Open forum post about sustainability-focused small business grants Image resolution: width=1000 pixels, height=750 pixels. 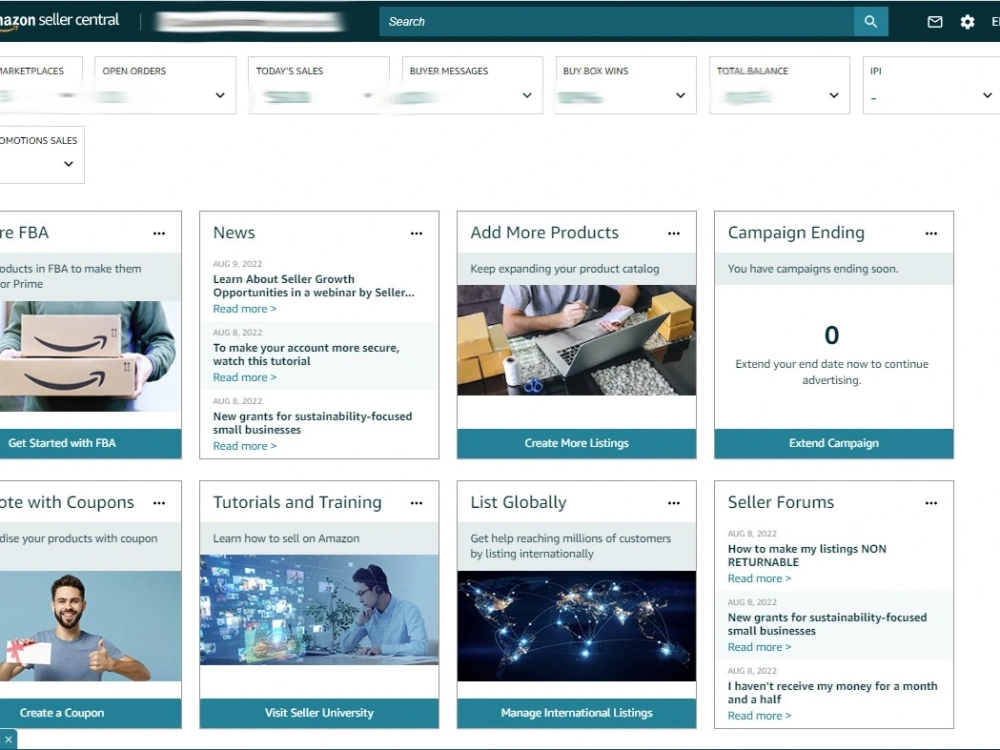pos(827,624)
